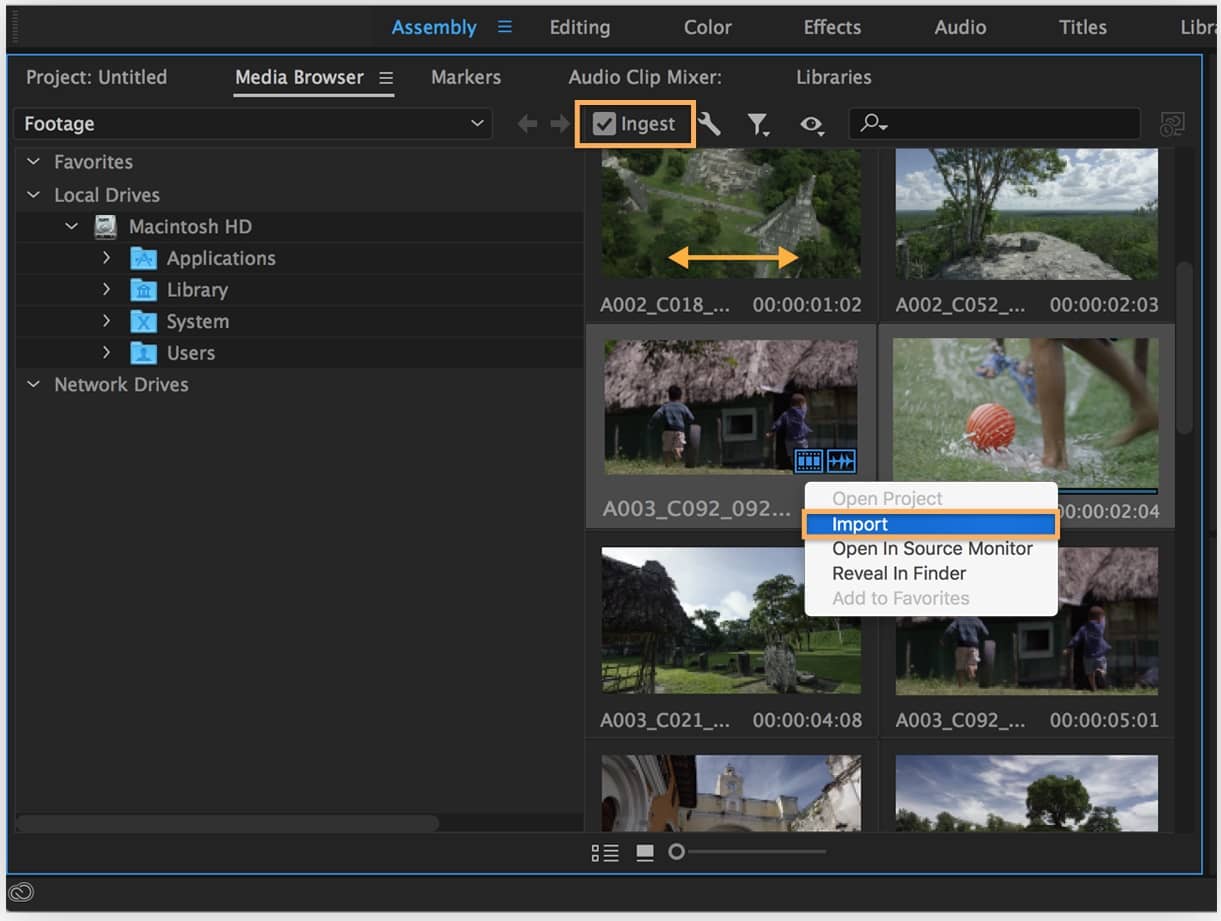The height and width of the screenshot is (921, 1221).
Task: Select the A002_C052 tree clip thumbnail
Action: [x=1027, y=214]
